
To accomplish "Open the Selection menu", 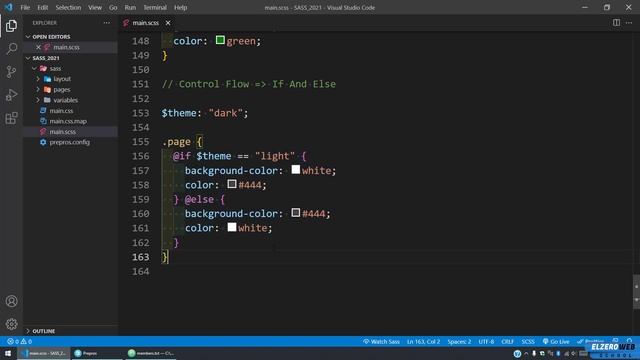I will [x=68, y=7].
